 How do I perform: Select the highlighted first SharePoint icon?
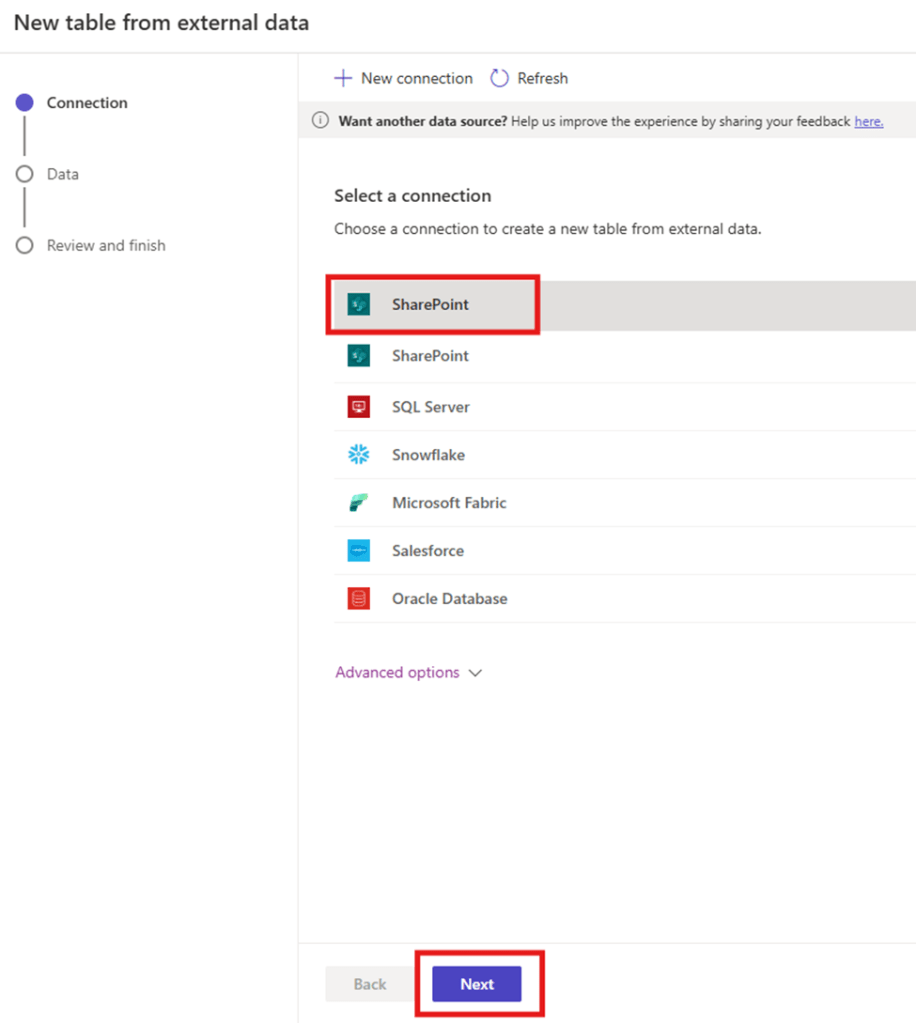358,304
